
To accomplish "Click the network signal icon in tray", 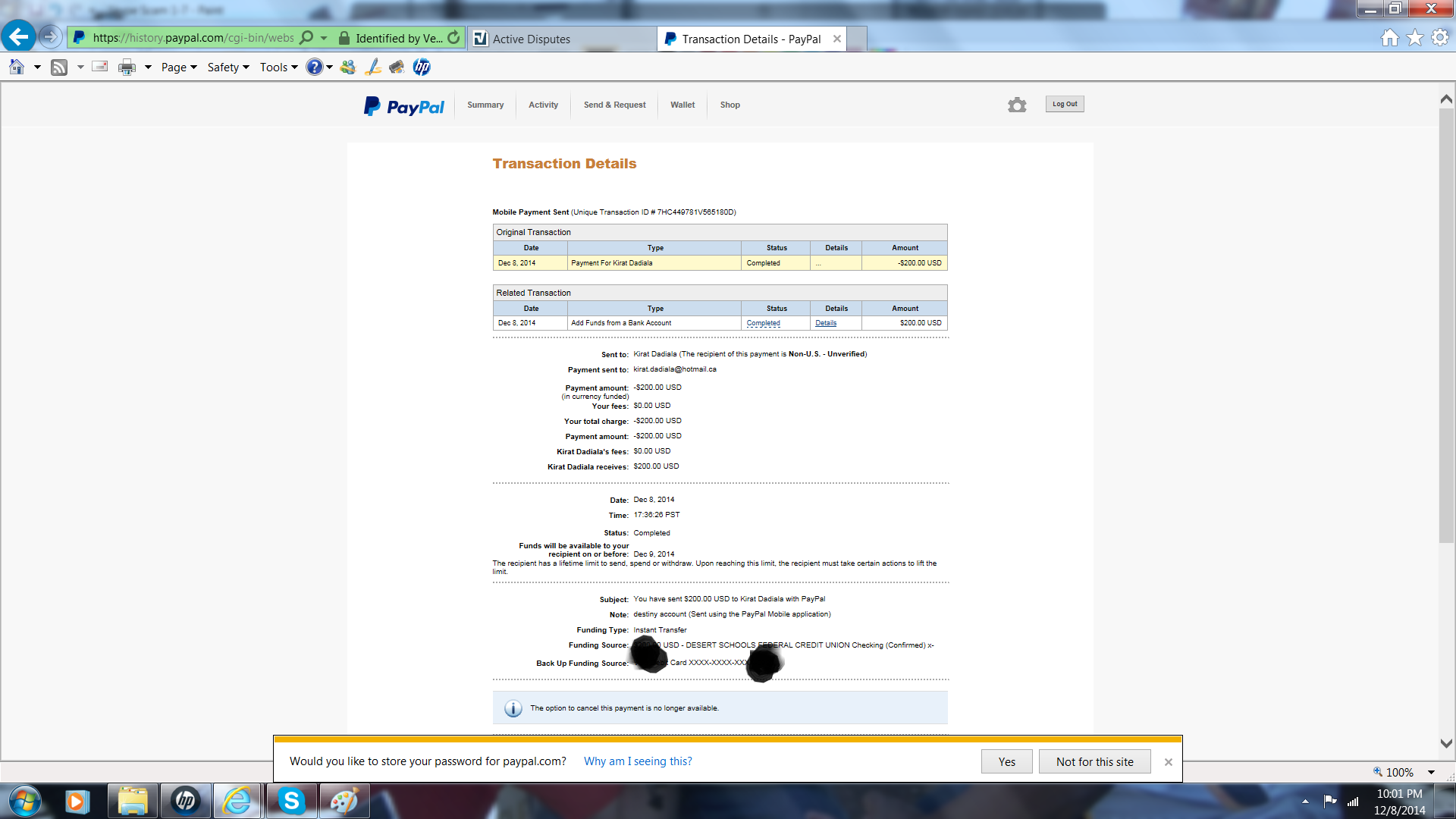I will [x=1353, y=801].
